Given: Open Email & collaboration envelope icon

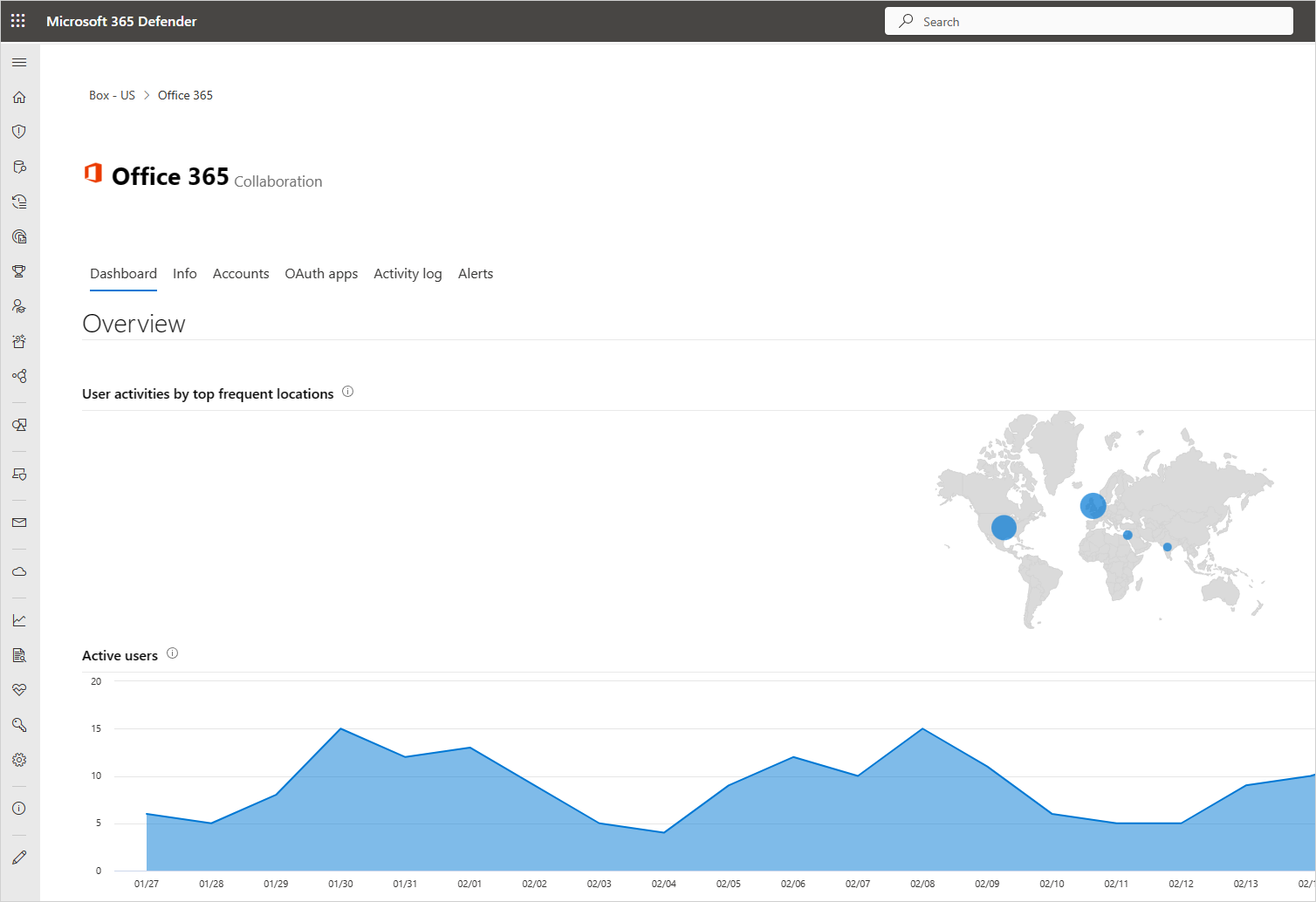Looking at the screenshot, I should (x=19, y=522).
